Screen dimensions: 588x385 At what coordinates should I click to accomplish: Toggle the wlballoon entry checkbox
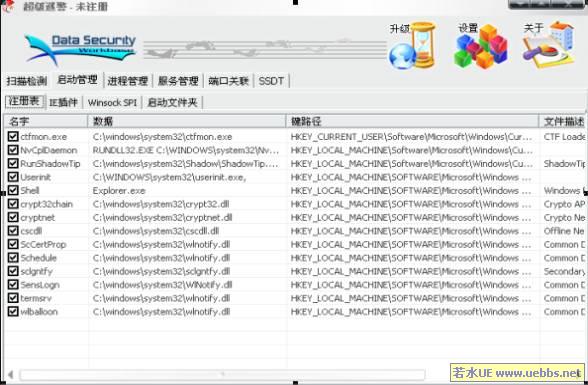13,311
